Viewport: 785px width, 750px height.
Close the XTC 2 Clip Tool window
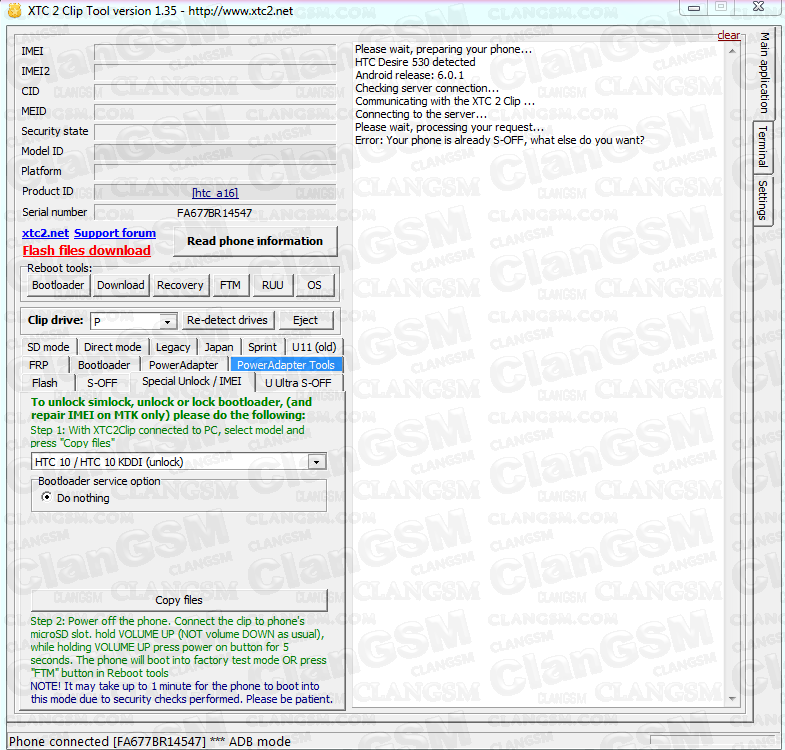pyautogui.click(x=758, y=7)
